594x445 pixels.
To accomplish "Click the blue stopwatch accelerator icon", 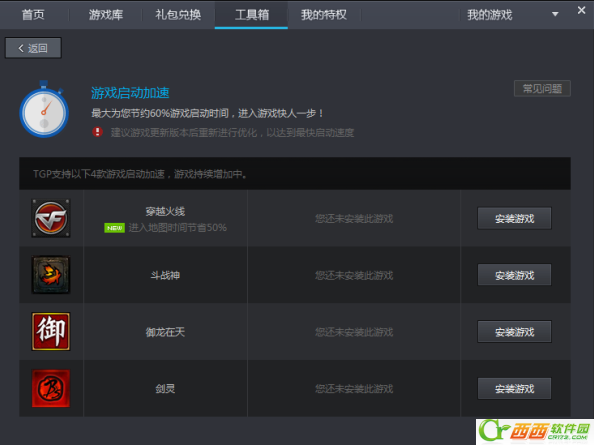I will [x=44, y=109].
